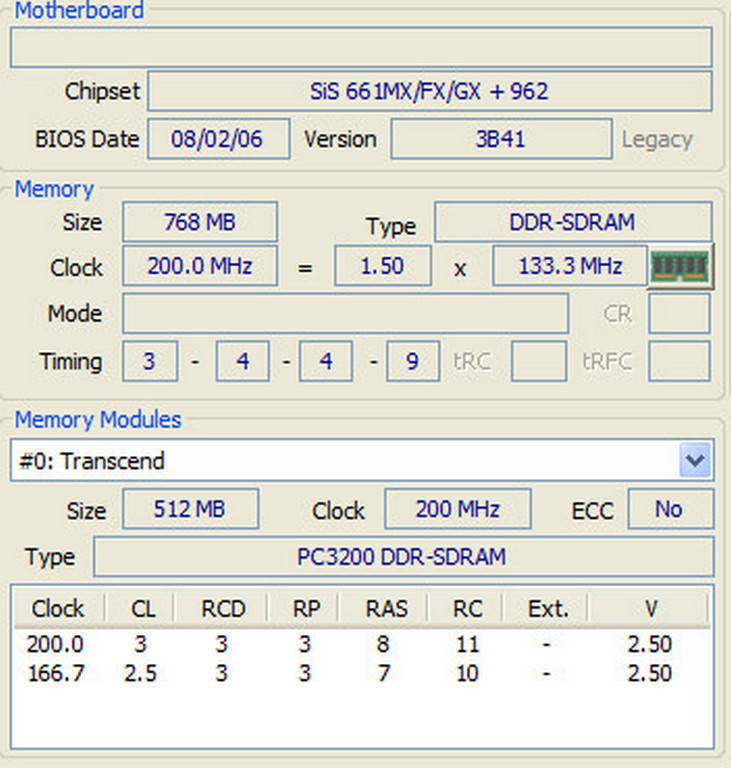The width and height of the screenshot is (731, 768).
Task: Select the BIOS Version field 3B41
Action: (500, 139)
